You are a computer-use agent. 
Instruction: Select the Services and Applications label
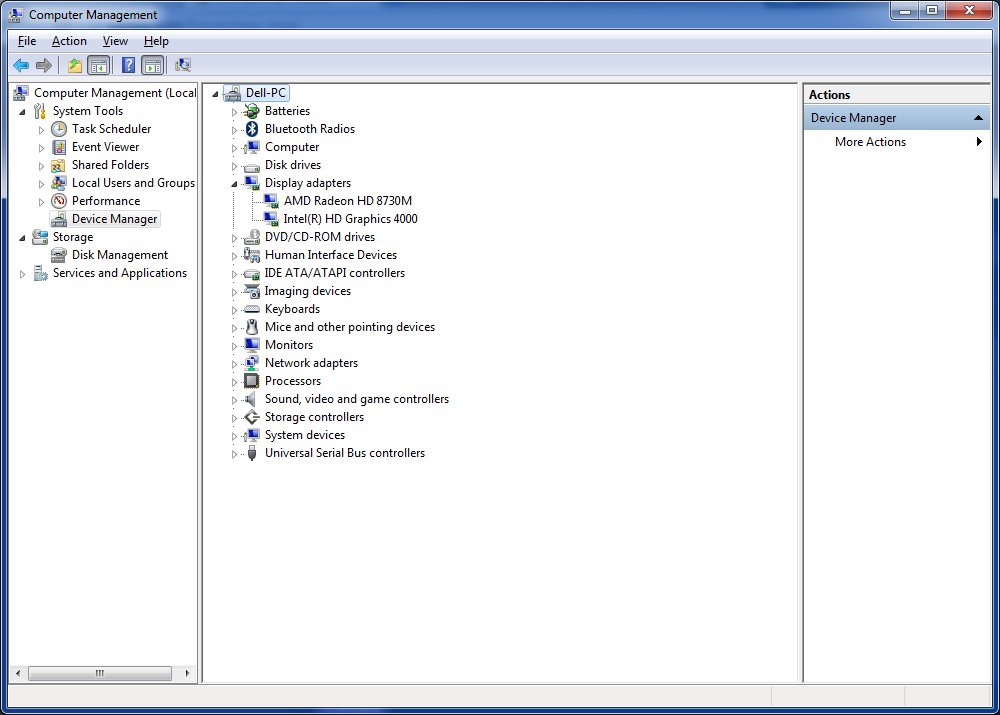coord(120,273)
